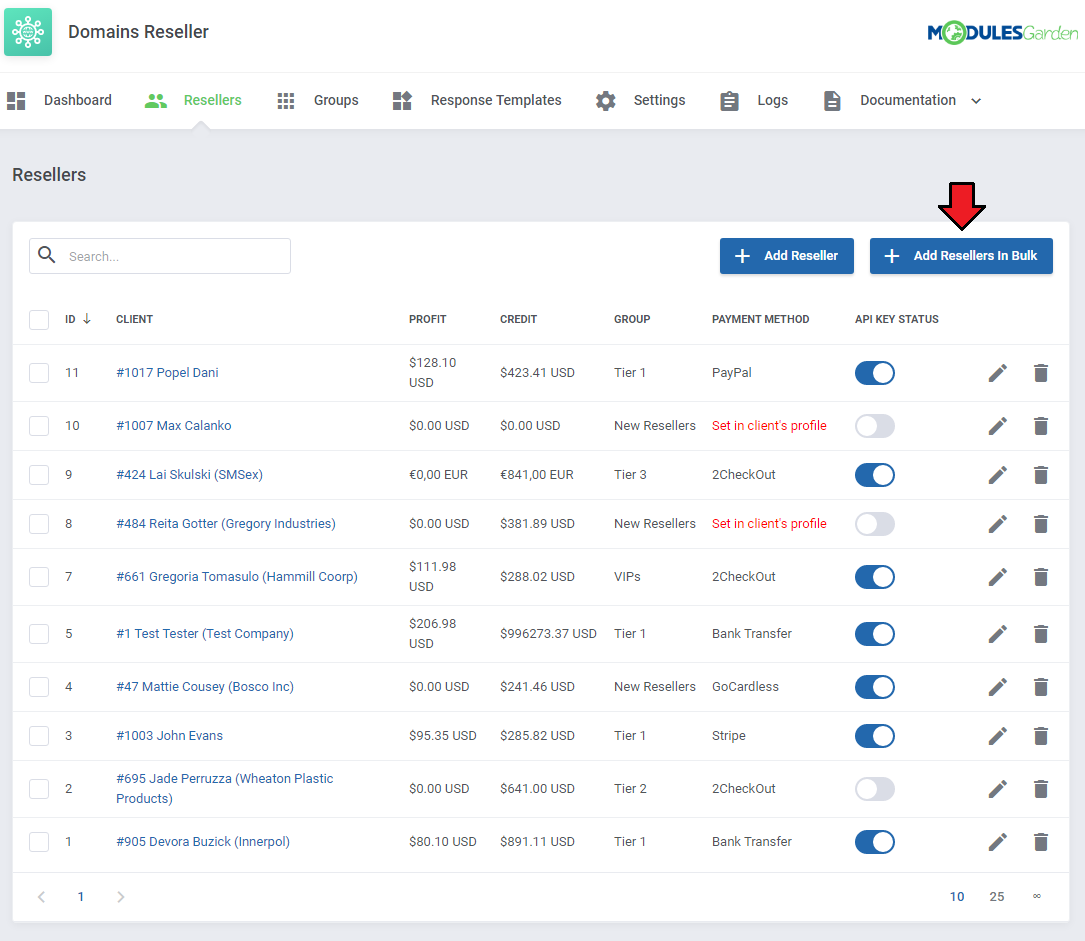Open client link #905 Devora Buzick (Innerpol)
Viewport: 1085px width, 941px height.
point(203,841)
